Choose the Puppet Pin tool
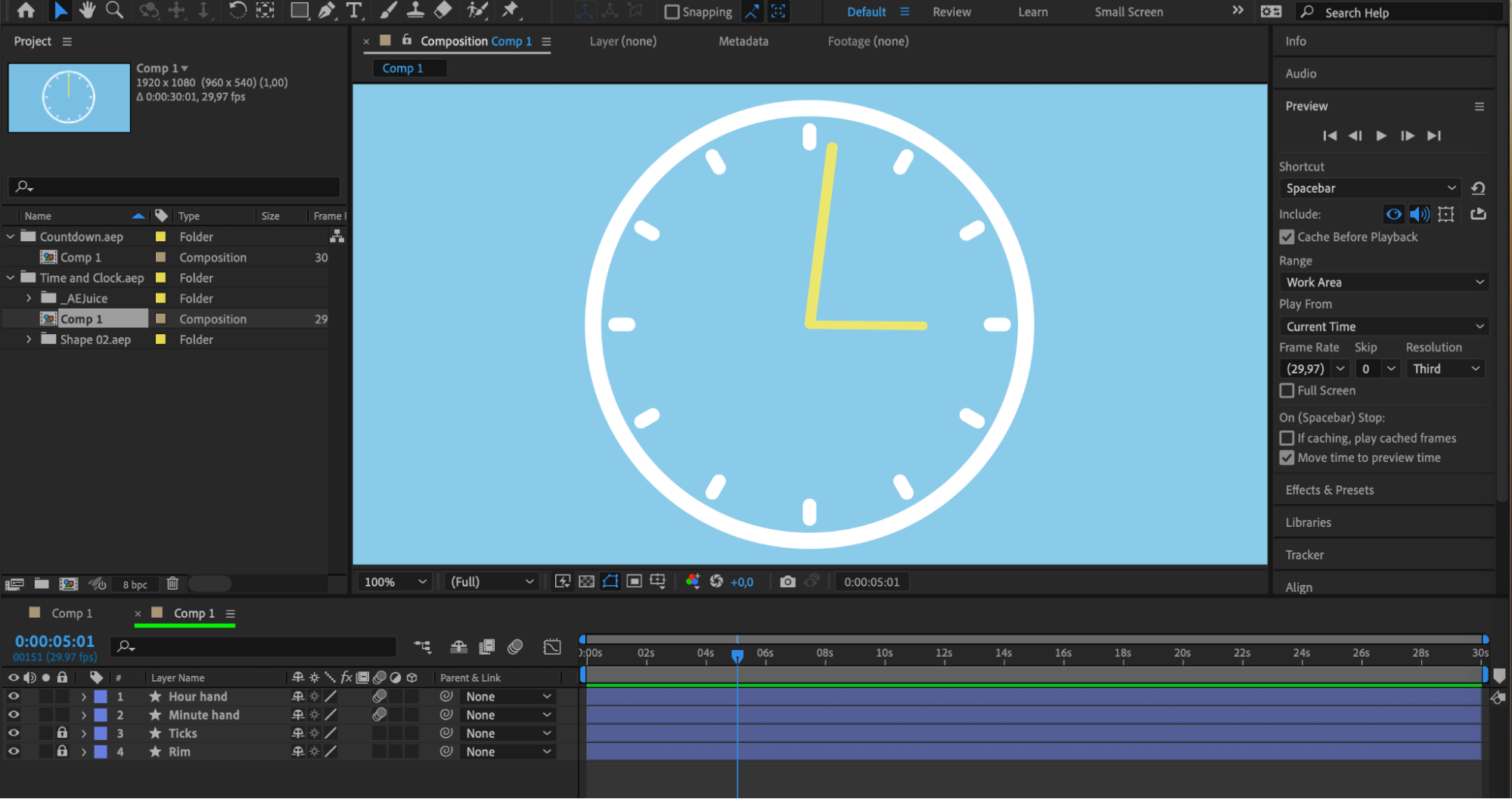1512x799 pixels. 511,11
